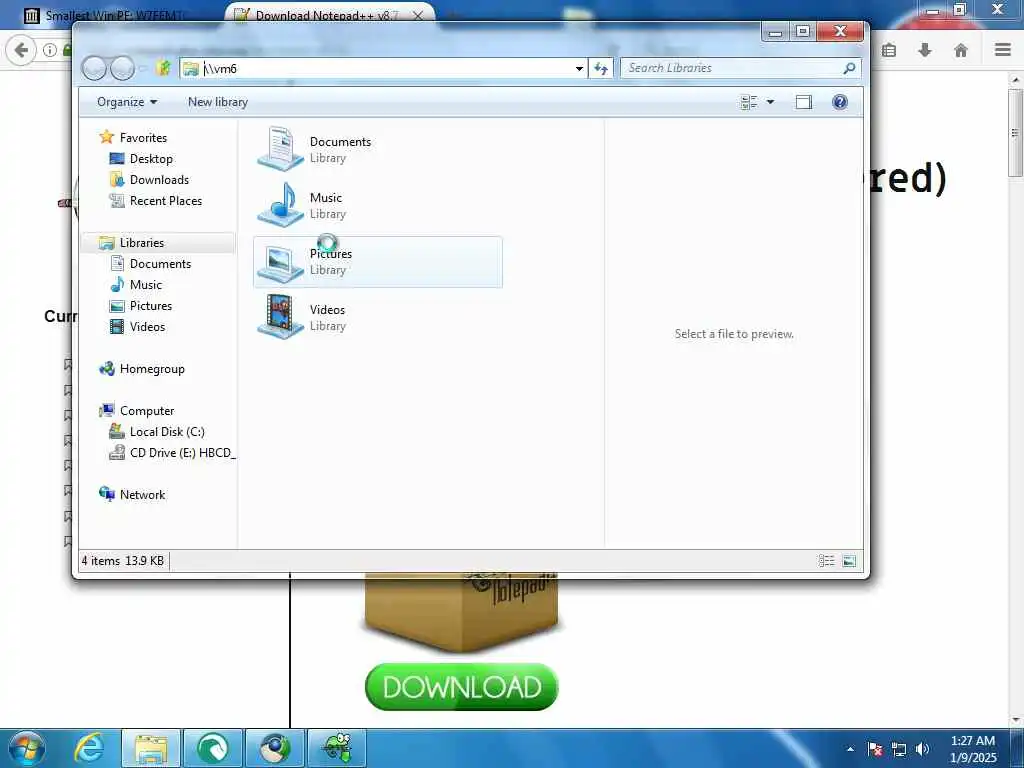Click browser site information icon
1024x768 pixels.
point(50,50)
